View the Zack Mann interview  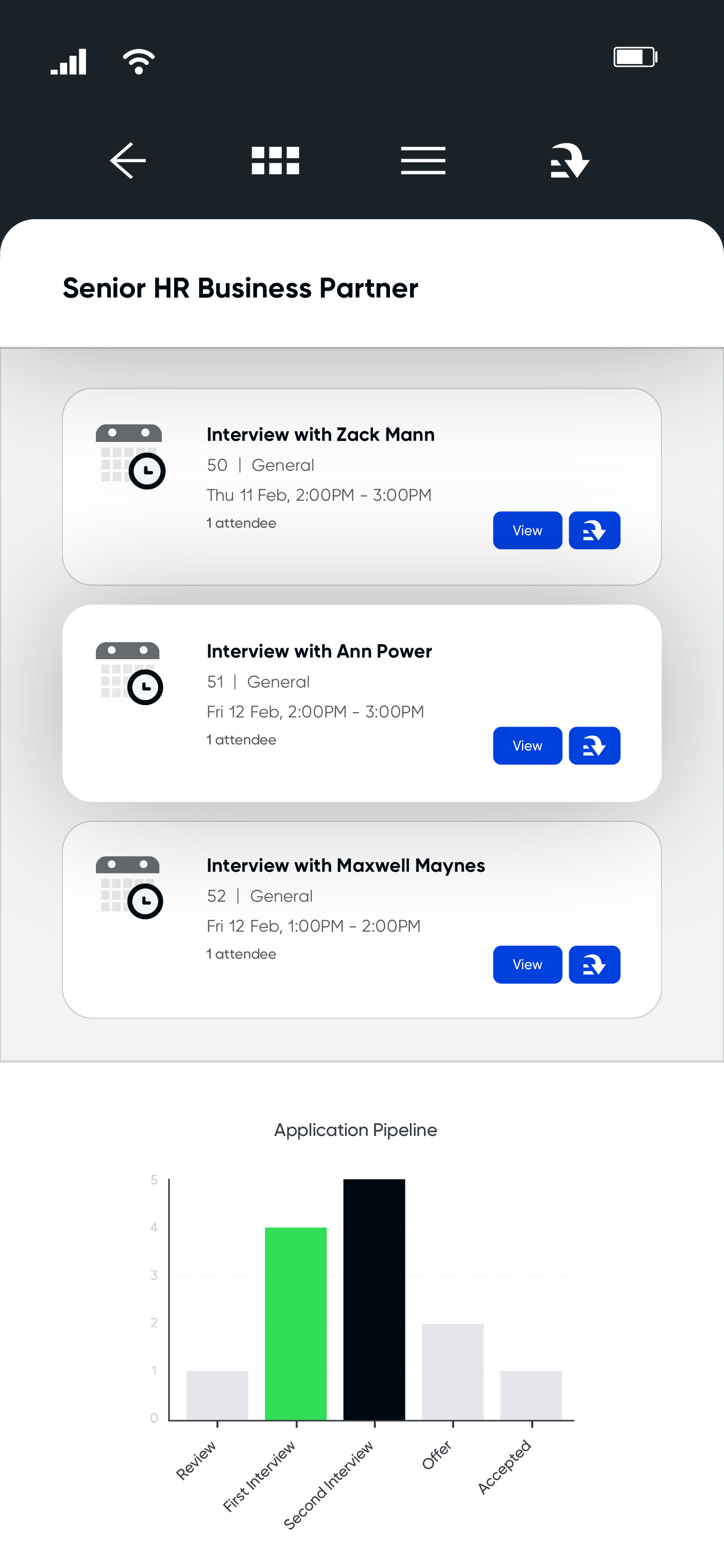pos(527,531)
